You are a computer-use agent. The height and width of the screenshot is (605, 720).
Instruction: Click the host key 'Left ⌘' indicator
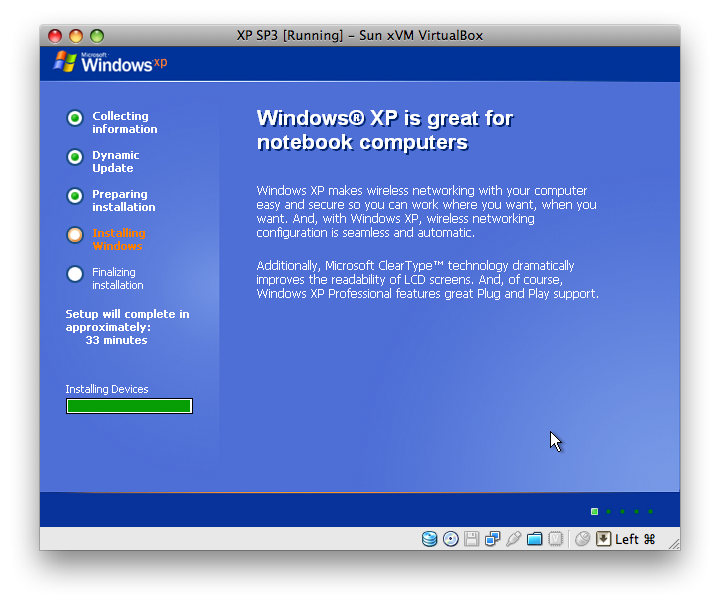[x=635, y=539]
